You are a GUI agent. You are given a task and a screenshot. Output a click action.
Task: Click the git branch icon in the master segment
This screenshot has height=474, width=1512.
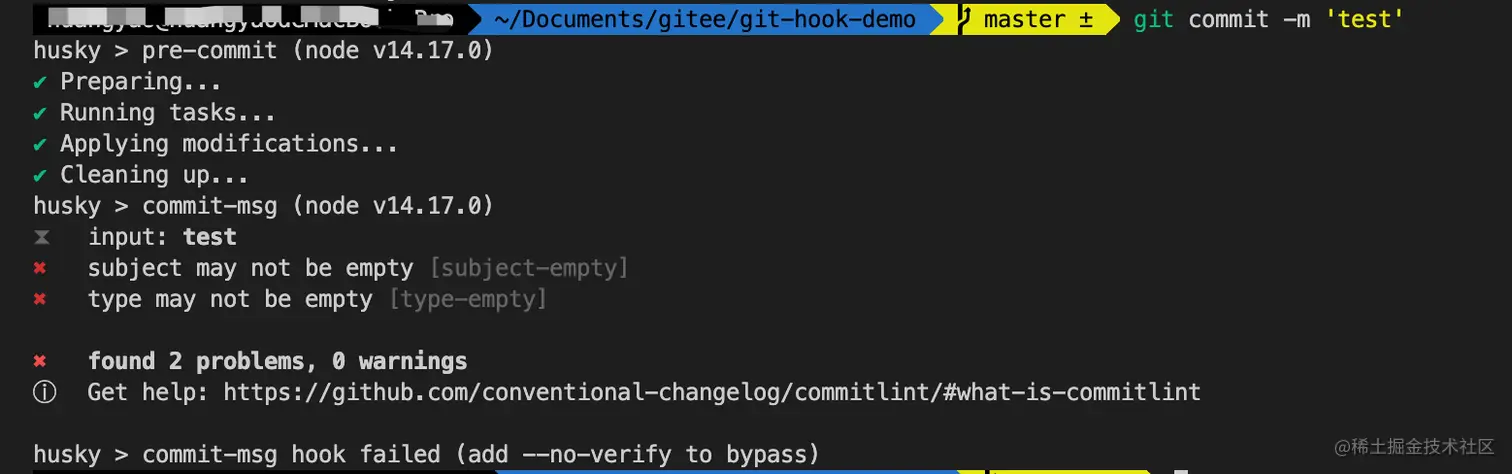pyautogui.click(x=967, y=19)
